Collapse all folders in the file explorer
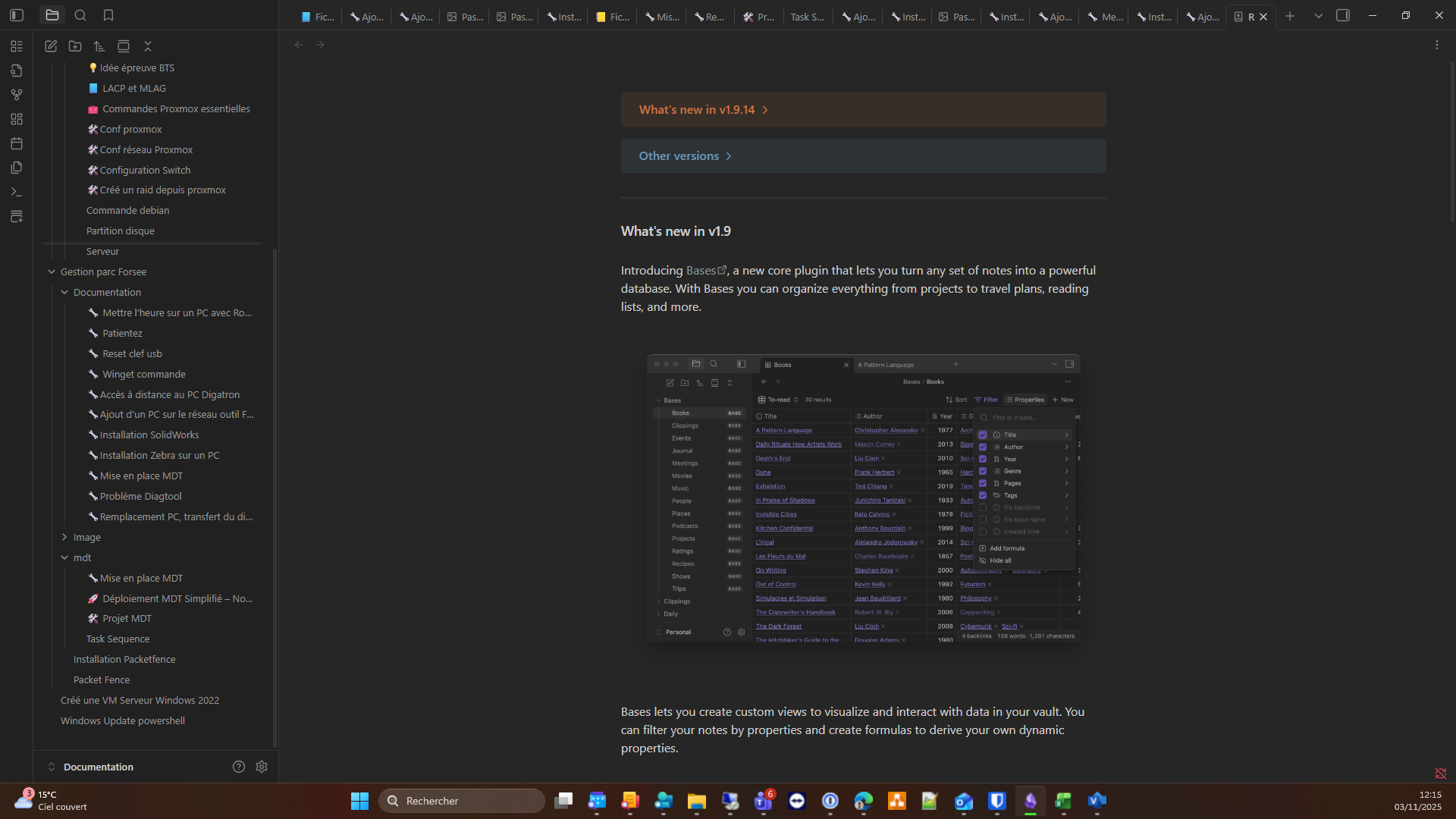Viewport: 1456px width, 819px height. [x=148, y=46]
